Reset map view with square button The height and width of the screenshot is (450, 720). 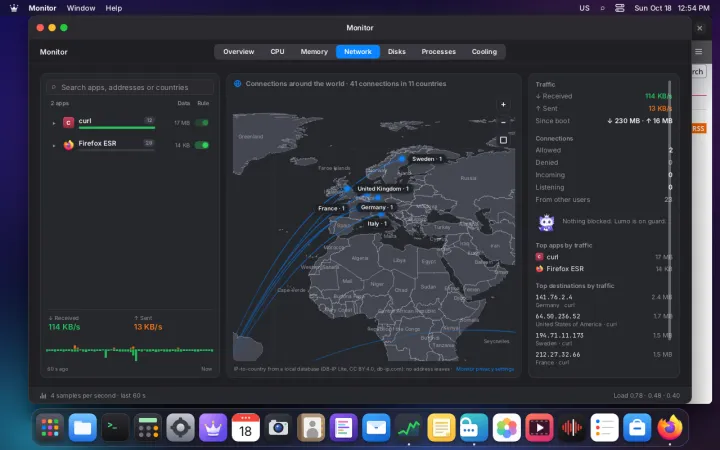coord(503,140)
